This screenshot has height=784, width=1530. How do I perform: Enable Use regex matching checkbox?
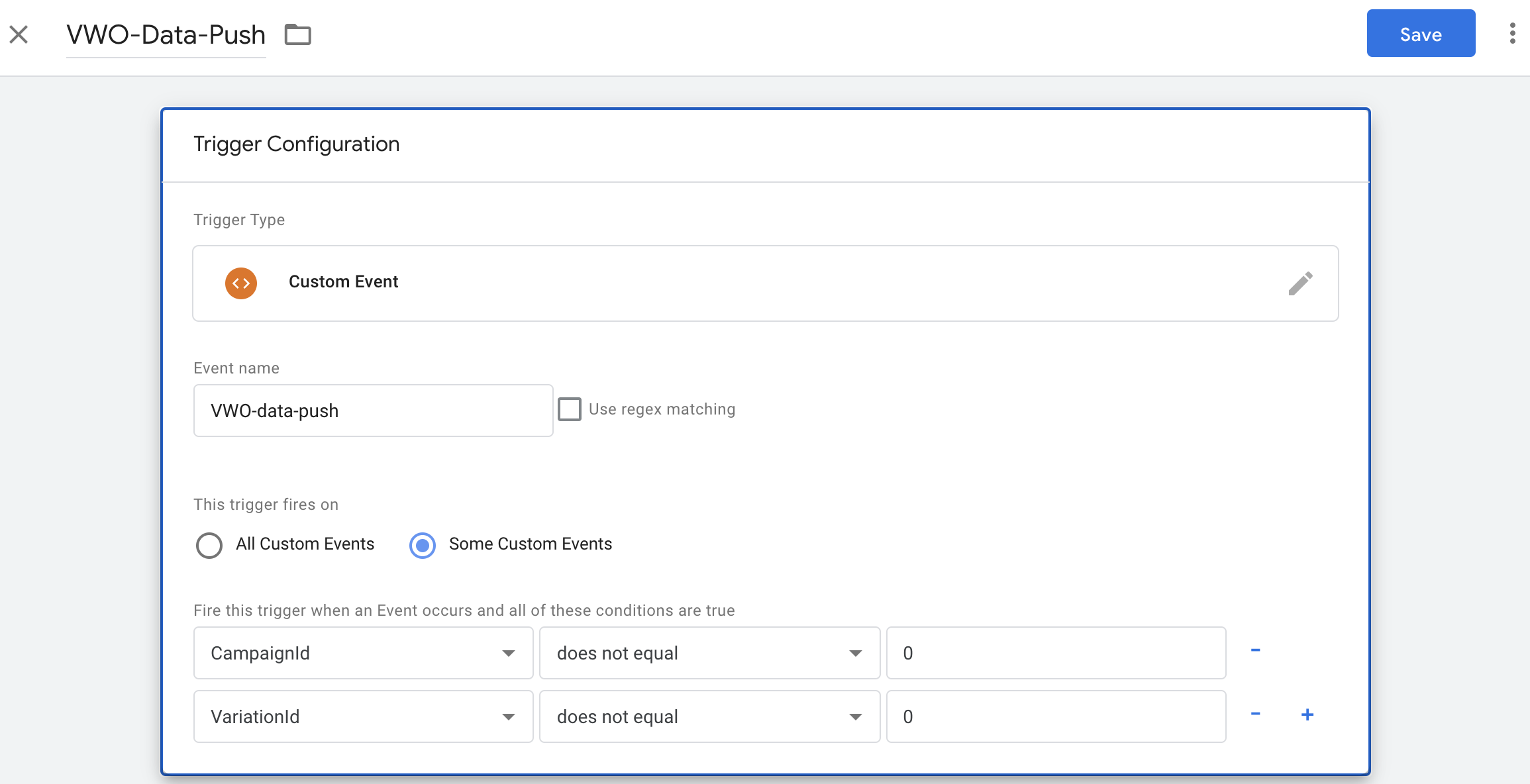(570, 409)
